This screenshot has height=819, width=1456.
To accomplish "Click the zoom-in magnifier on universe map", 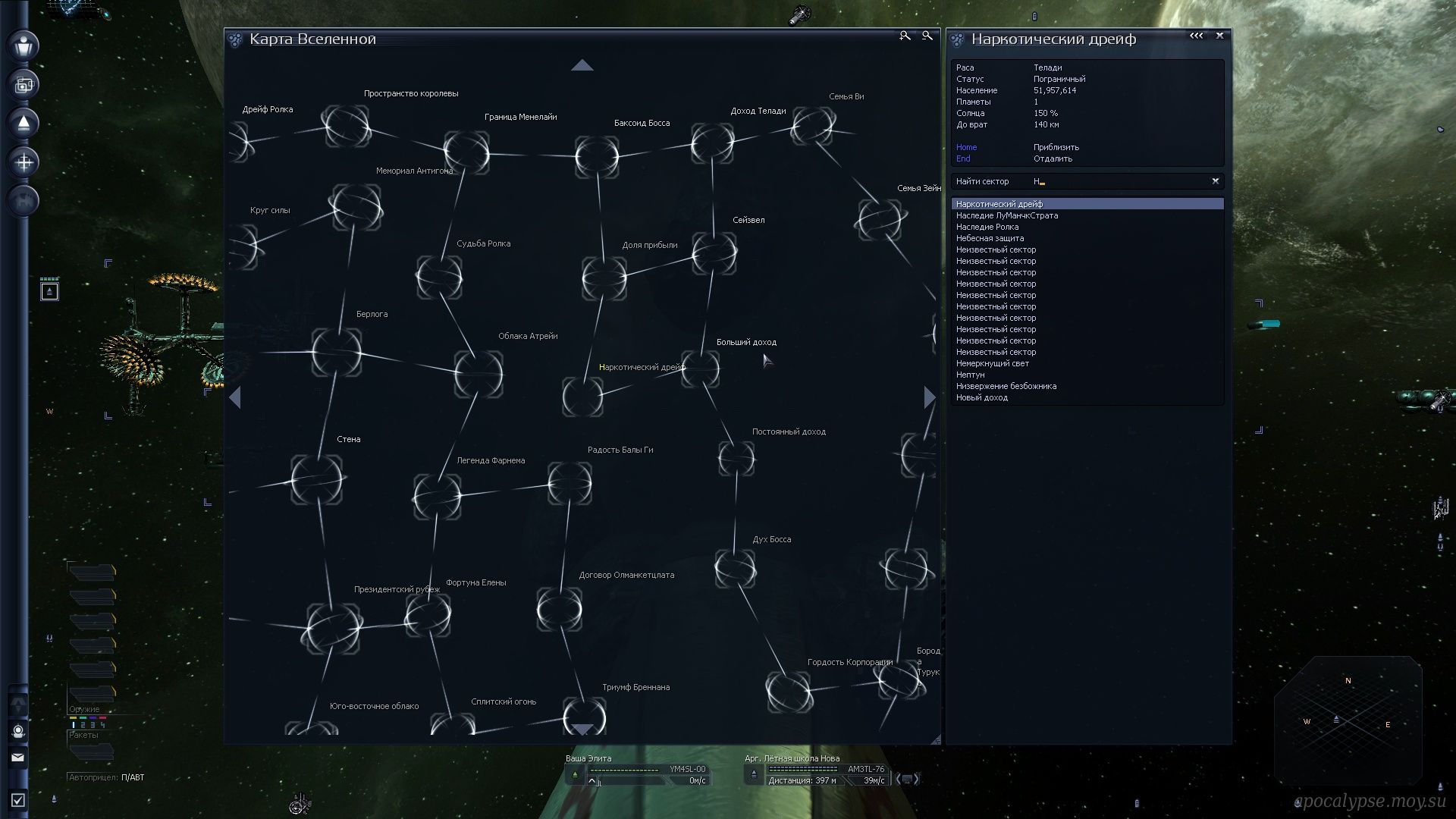I will click(x=905, y=36).
